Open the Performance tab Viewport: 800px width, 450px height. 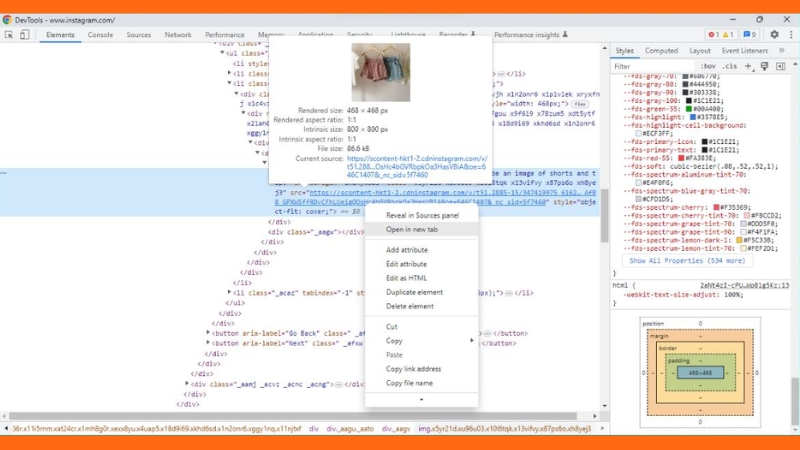[x=224, y=35]
